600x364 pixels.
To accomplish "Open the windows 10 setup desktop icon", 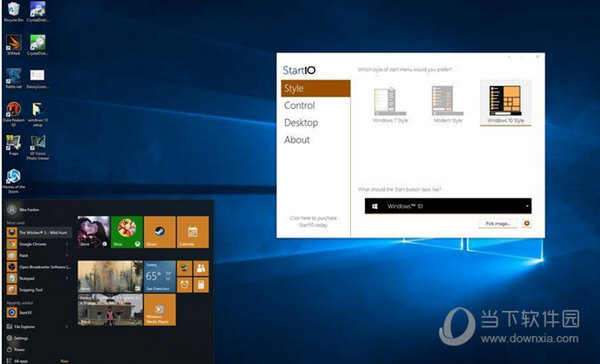I will click(38, 114).
